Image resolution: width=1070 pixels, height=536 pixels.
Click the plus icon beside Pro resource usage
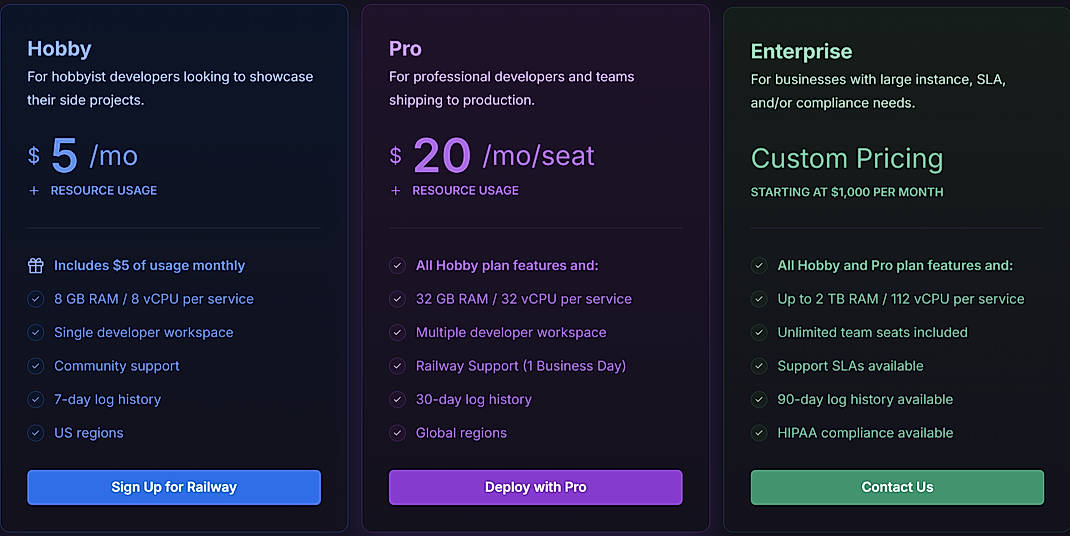click(x=396, y=190)
